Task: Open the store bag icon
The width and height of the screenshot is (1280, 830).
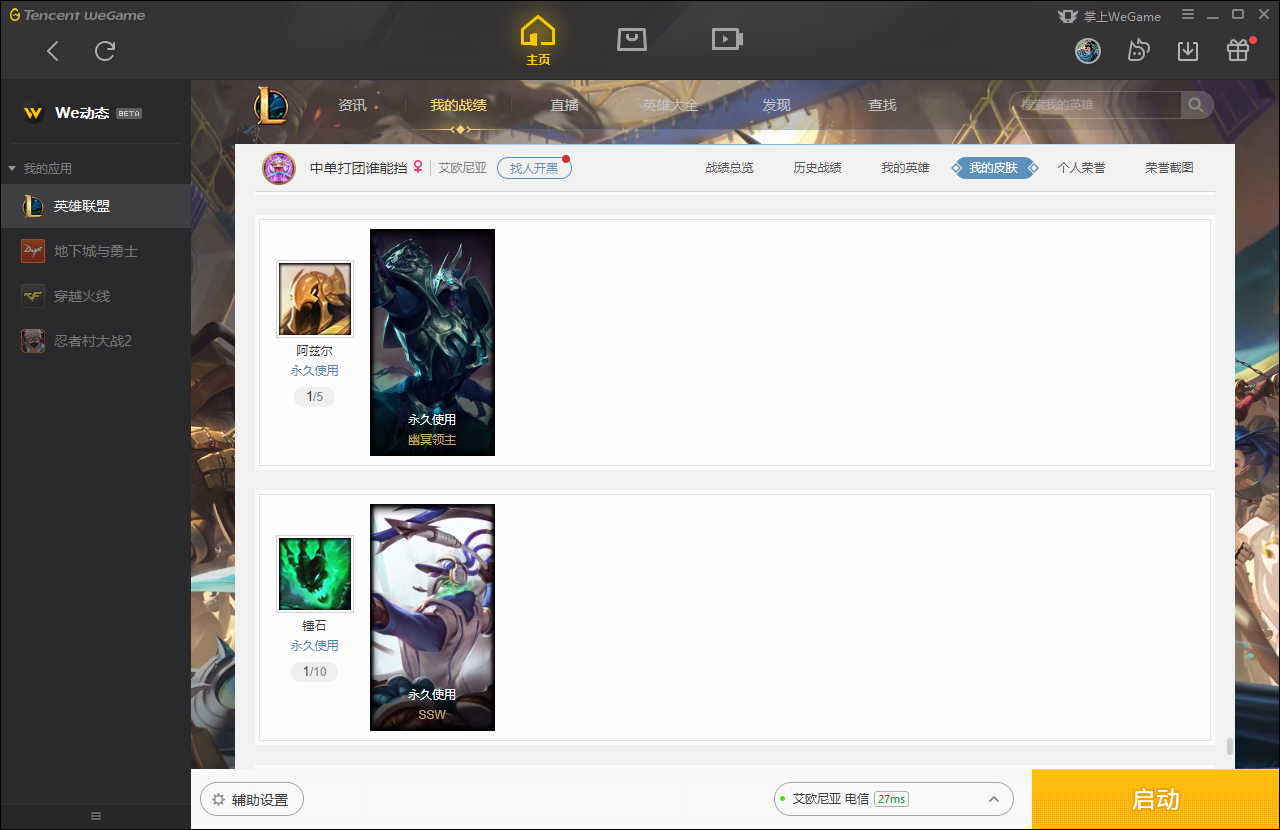Action: (632, 39)
